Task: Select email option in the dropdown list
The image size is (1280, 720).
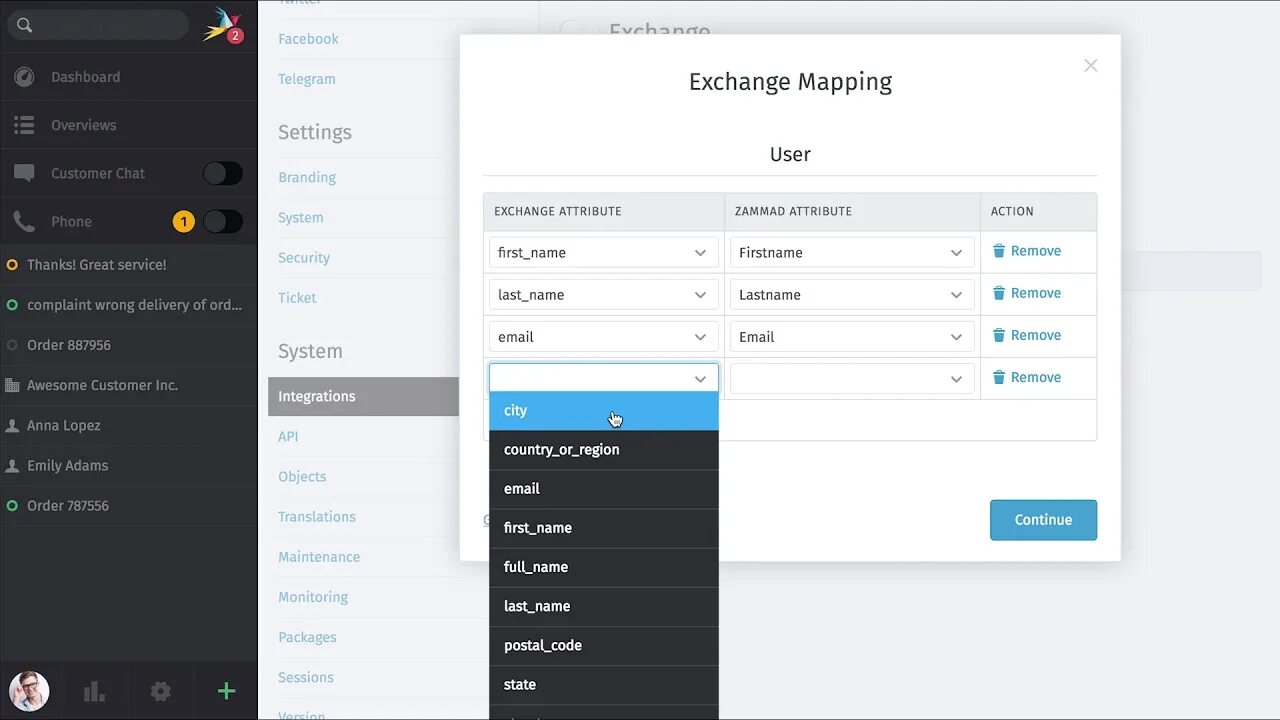Action: [x=604, y=489]
